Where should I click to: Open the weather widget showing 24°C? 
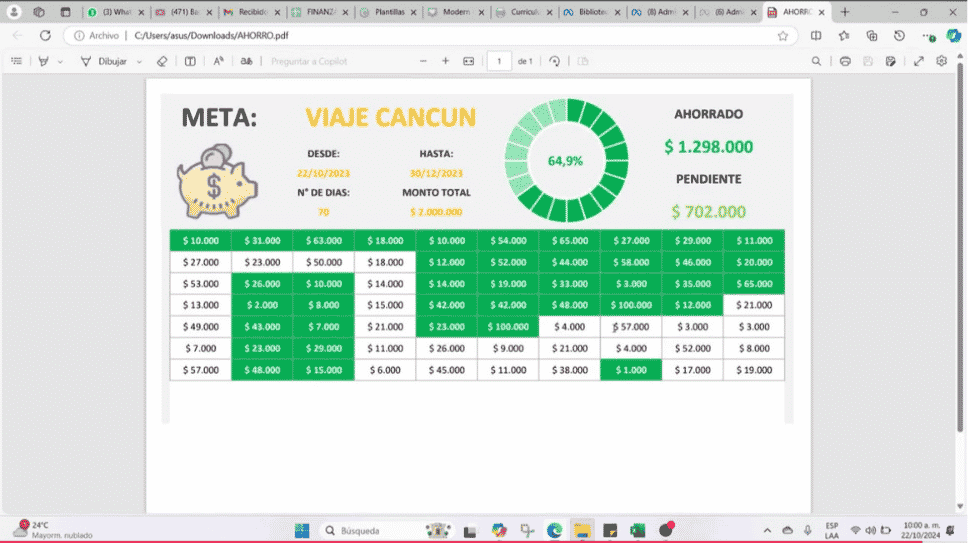[x=52, y=530]
